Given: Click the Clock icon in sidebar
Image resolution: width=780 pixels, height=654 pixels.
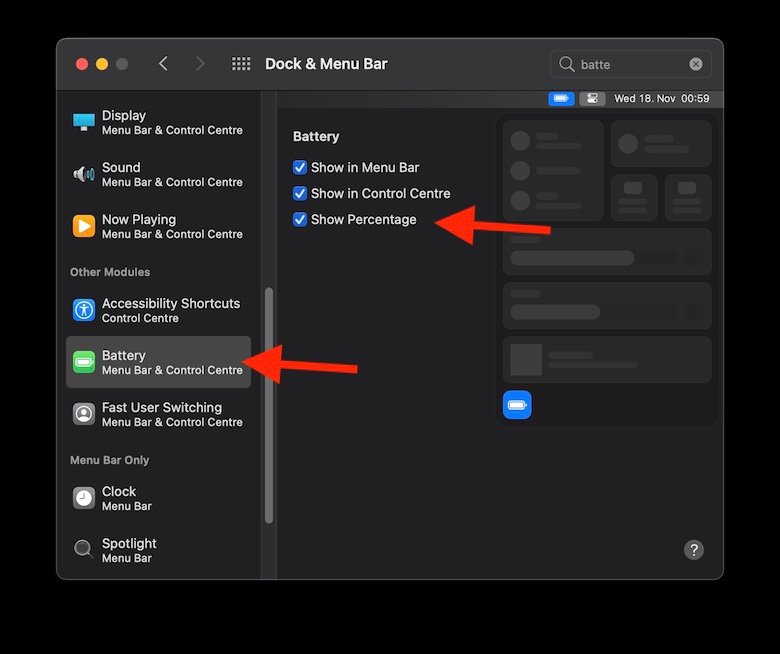Looking at the screenshot, I should tap(84, 498).
